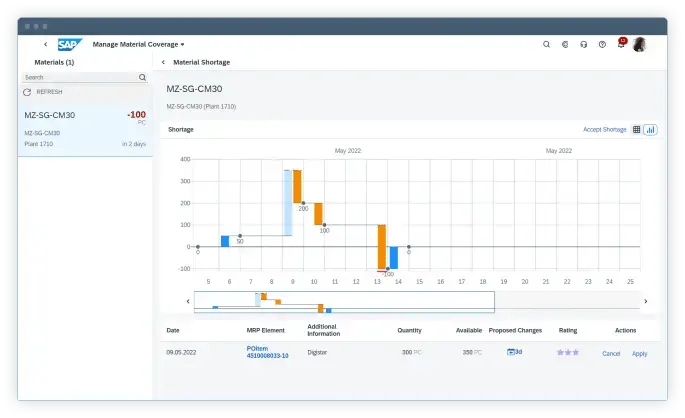Click the chart range selector window
Image resolution: width=685 pixels, height=418 pixels.
344,302
